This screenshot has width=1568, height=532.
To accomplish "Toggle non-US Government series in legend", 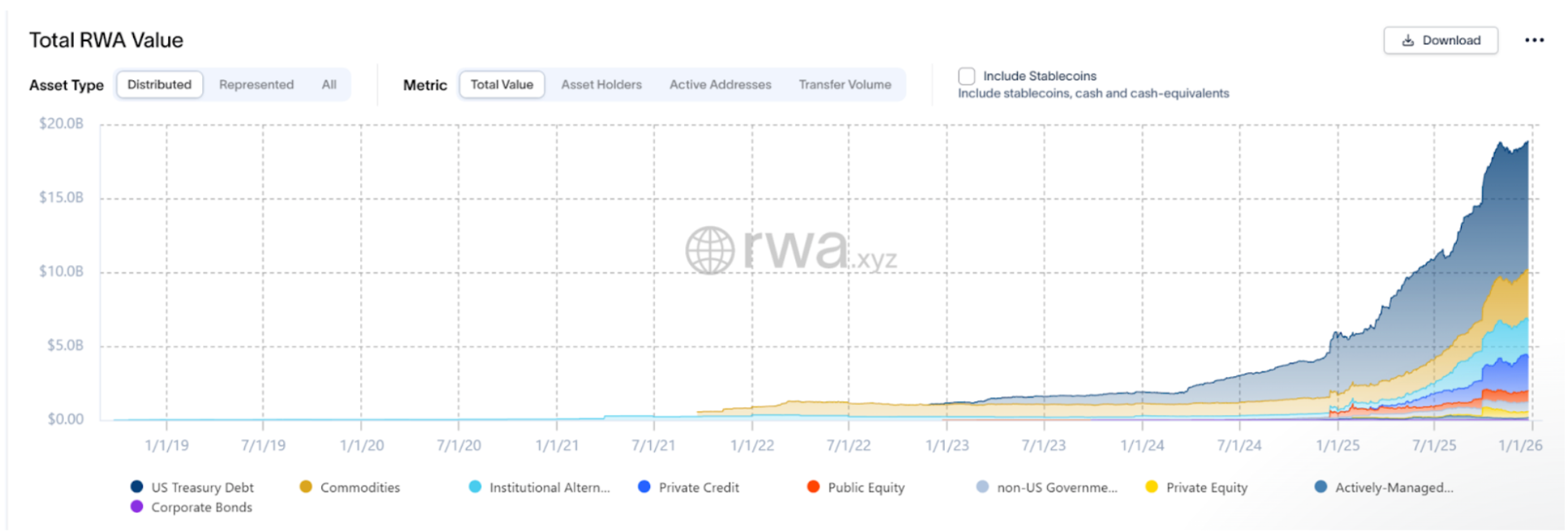I will (x=1056, y=487).
